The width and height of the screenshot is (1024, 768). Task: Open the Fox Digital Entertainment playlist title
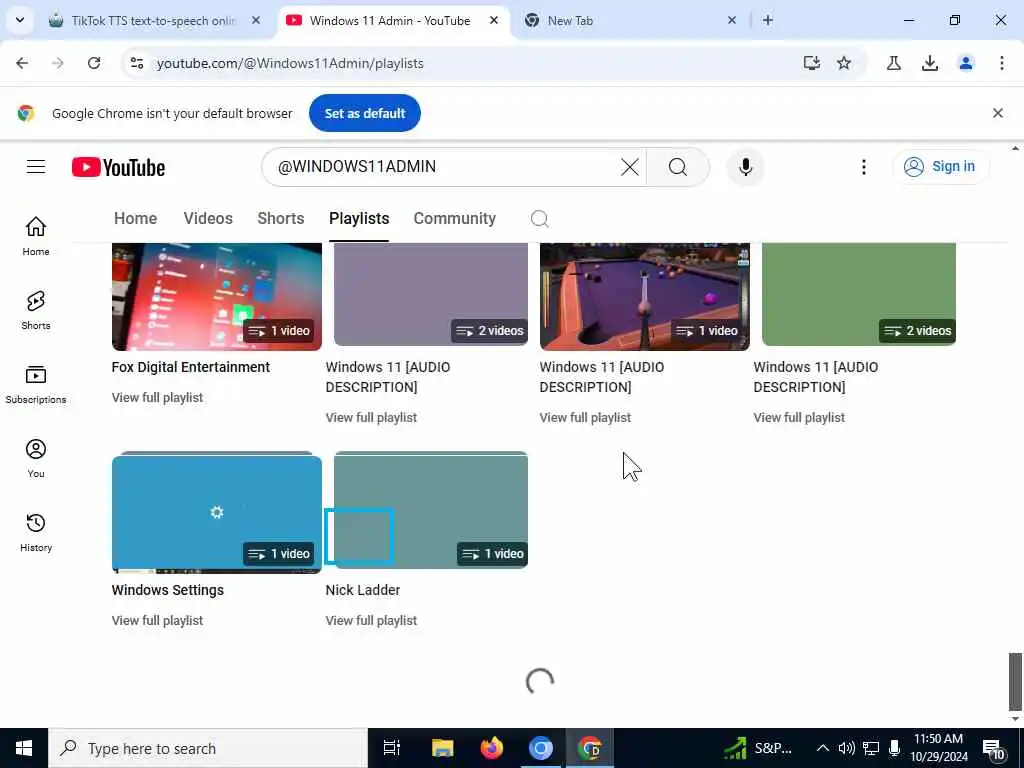click(x=191, y=367)
